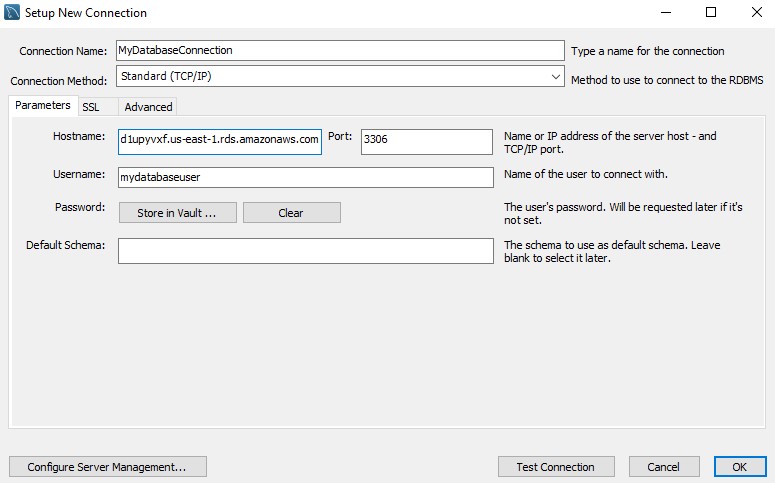Edit the Hostname input field
This screenshot has width=775, height=483.
220,141
